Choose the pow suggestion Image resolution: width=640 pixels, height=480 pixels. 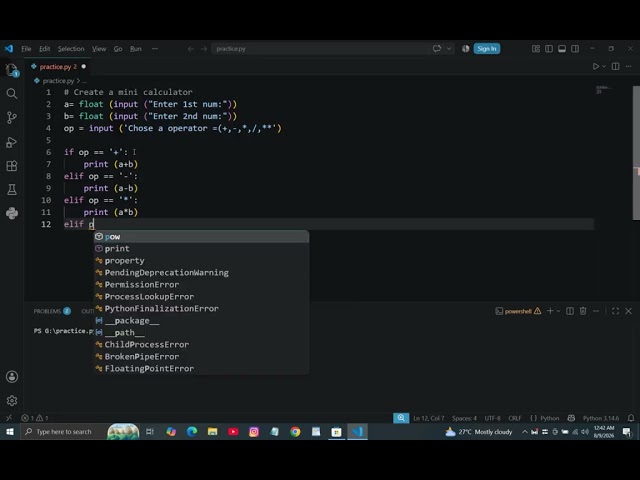point(201,237)
